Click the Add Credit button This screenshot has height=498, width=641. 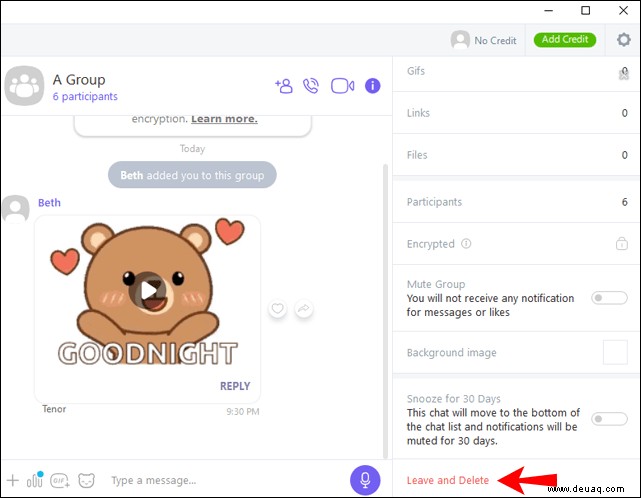(565, 40)
